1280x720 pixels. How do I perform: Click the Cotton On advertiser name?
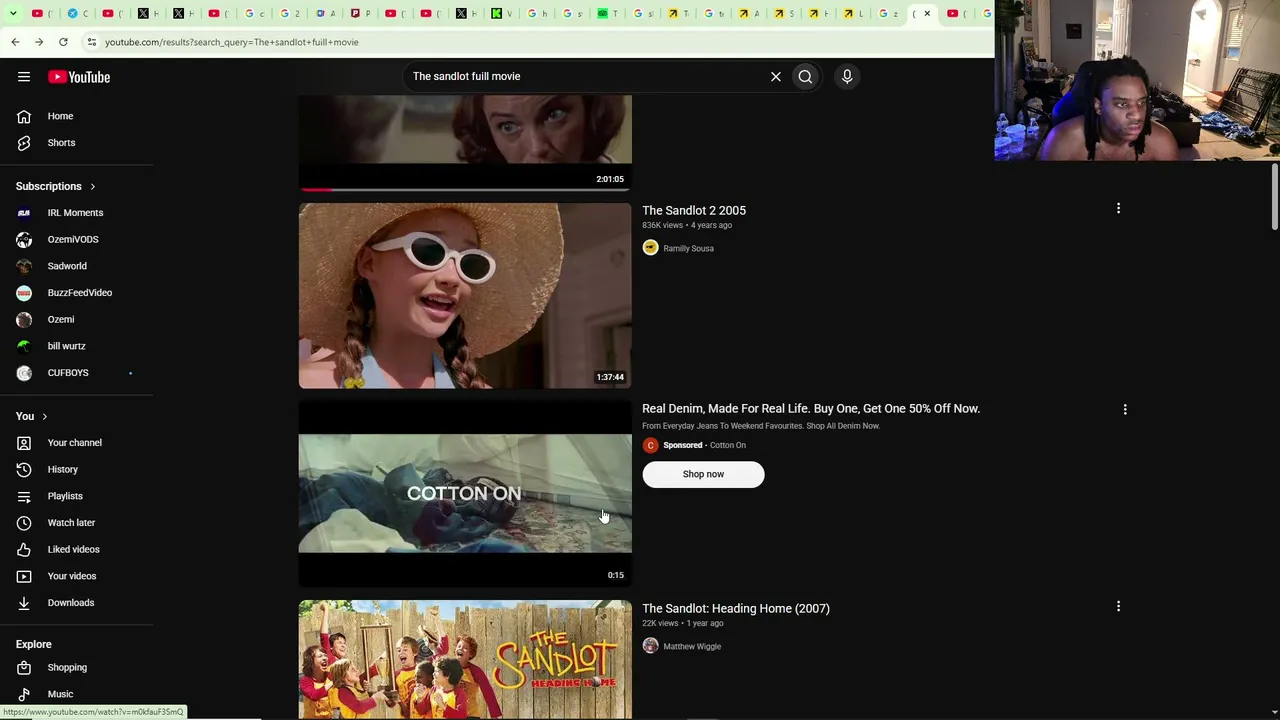click(728, 446)
